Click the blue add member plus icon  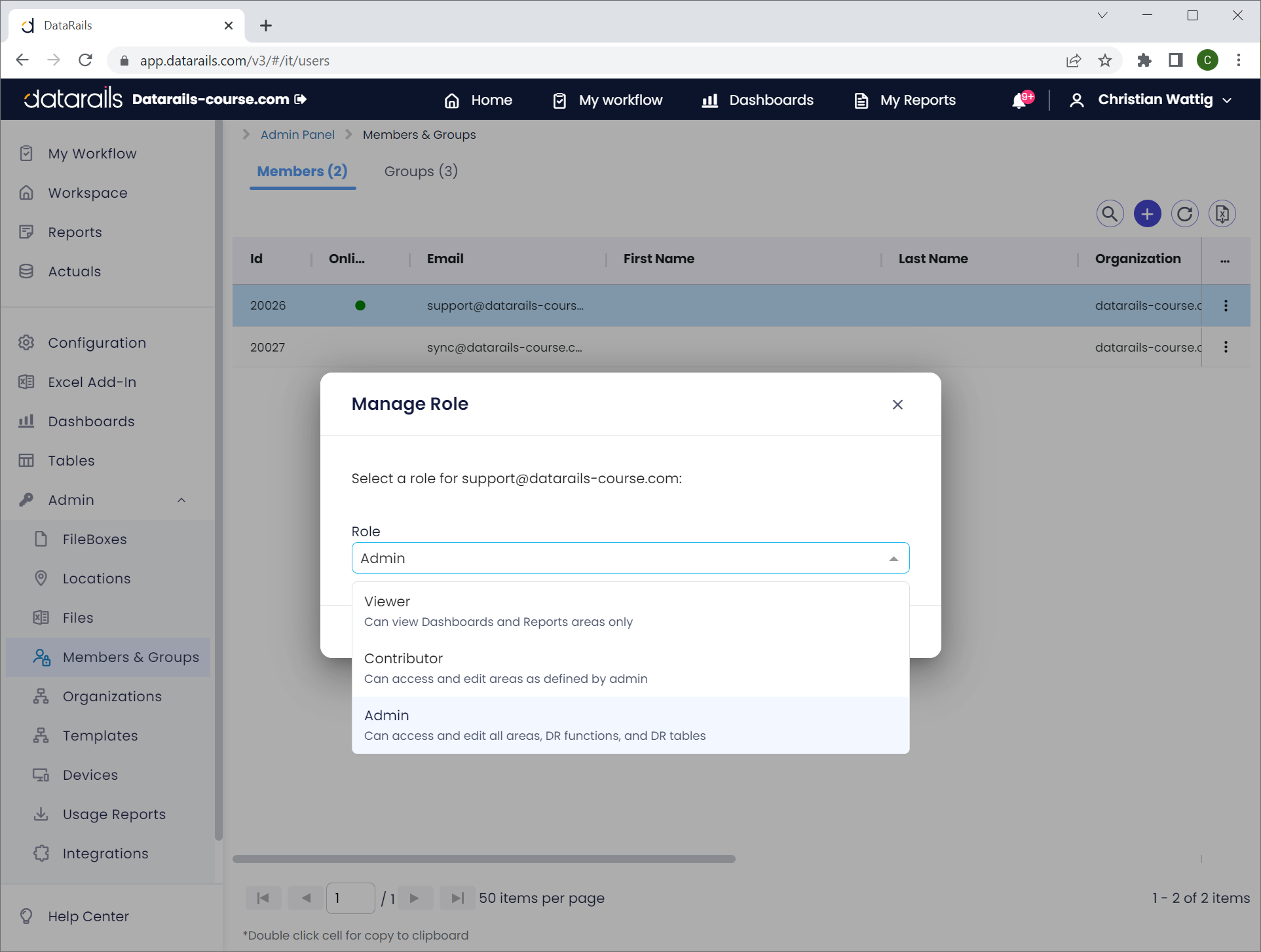(1147, 214)
